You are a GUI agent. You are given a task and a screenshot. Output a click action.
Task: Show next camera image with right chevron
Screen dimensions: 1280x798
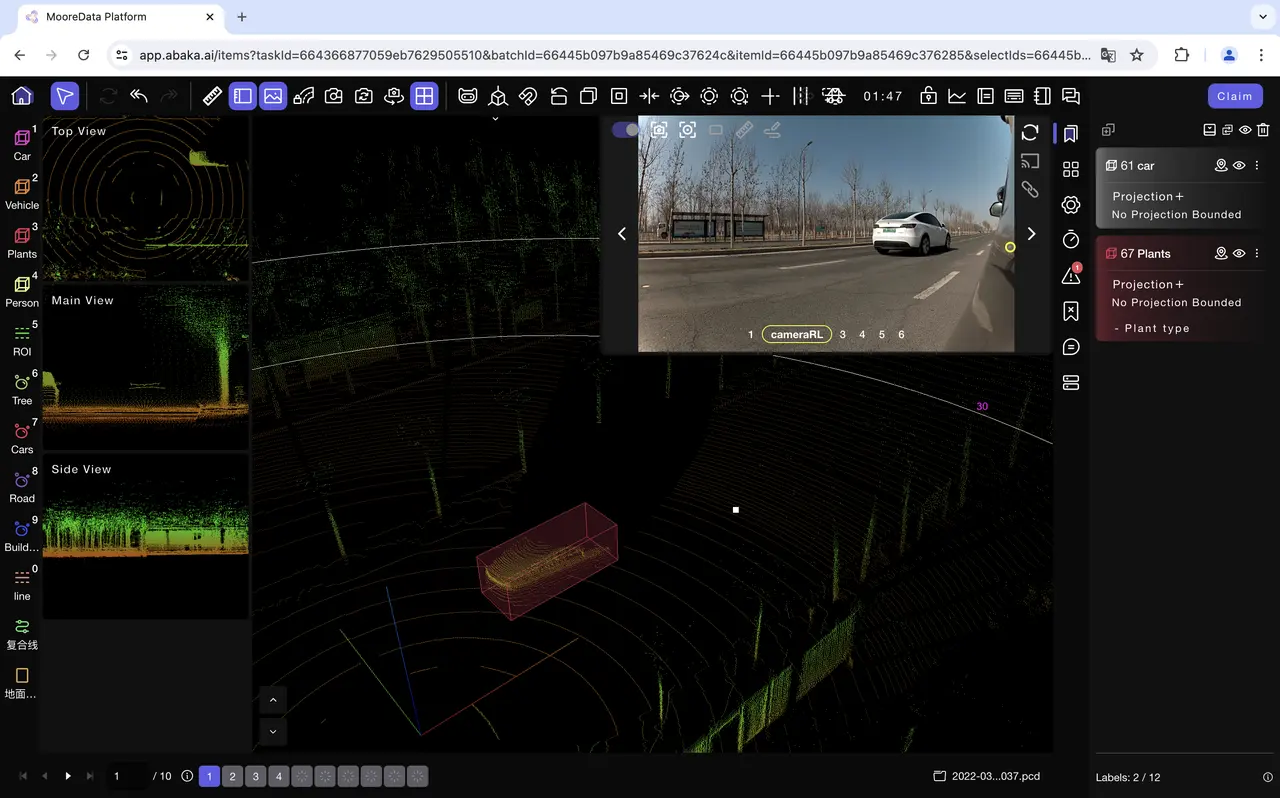1031,234
